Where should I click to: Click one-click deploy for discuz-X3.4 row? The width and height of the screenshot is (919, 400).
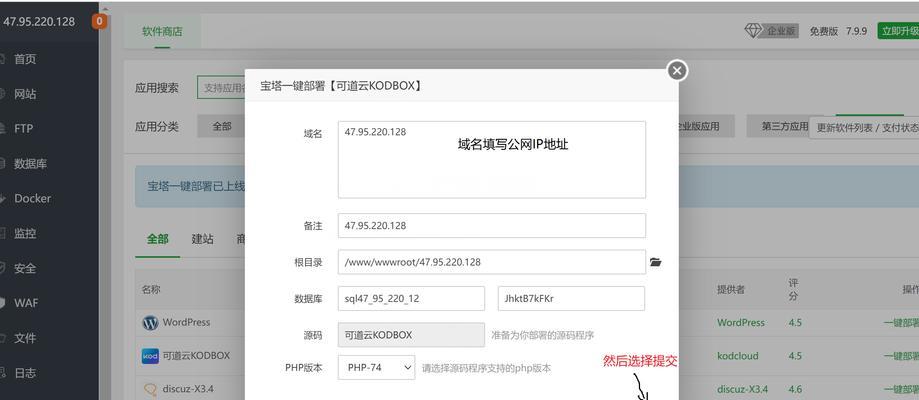(901, 389)
